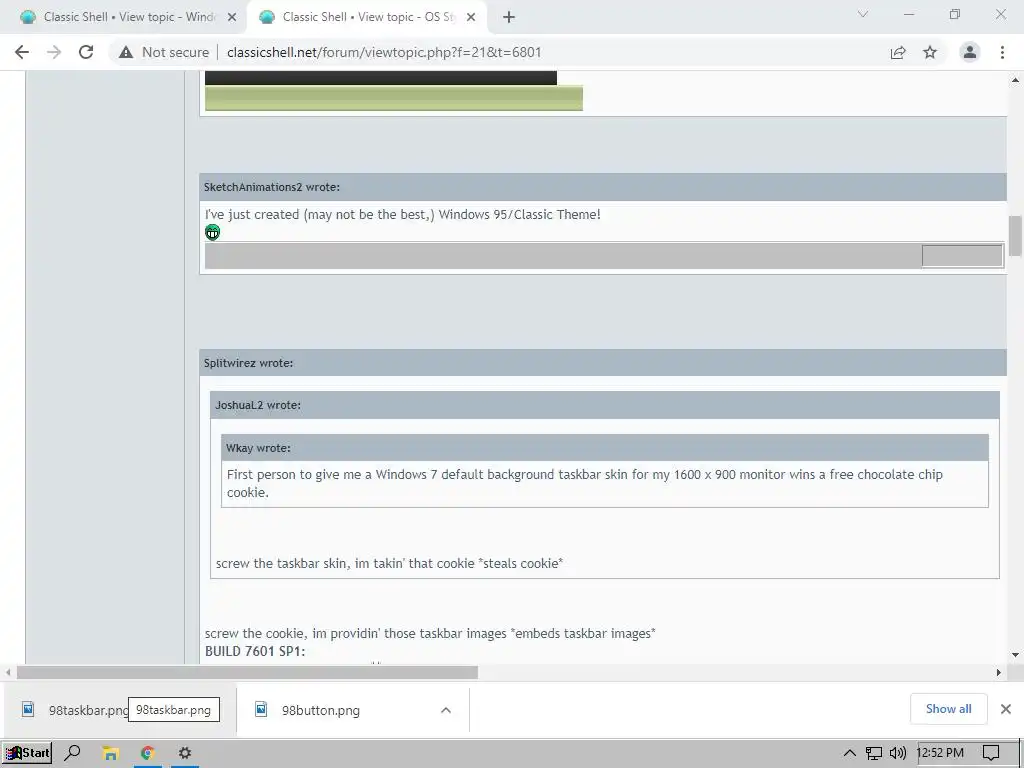Open the Chrome profile avatar menu

coord(970,52)
